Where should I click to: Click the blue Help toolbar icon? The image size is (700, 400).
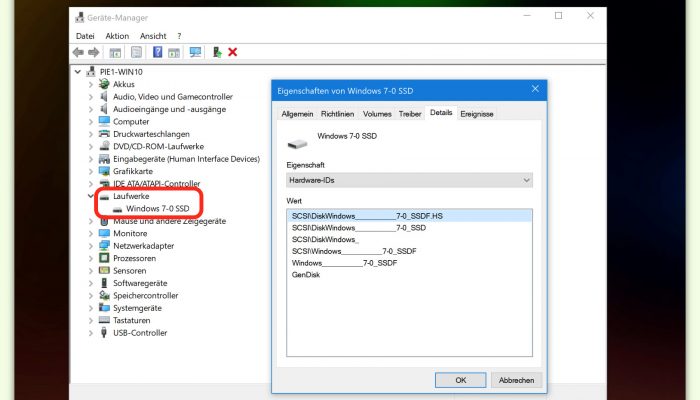158,52
